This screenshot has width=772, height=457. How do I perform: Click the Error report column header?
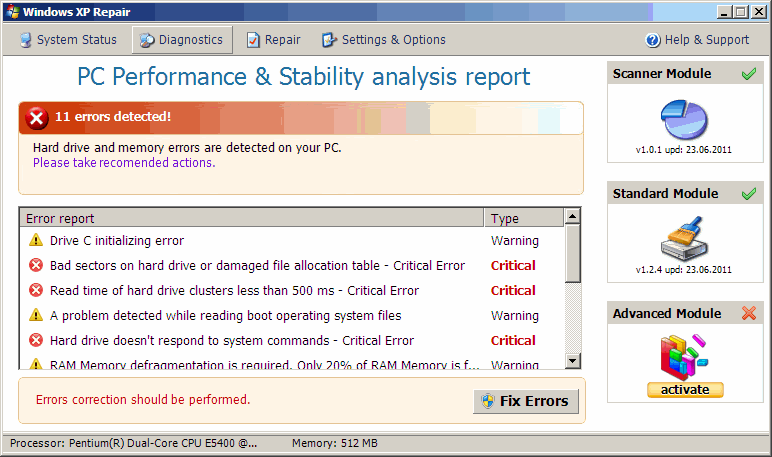252,218
